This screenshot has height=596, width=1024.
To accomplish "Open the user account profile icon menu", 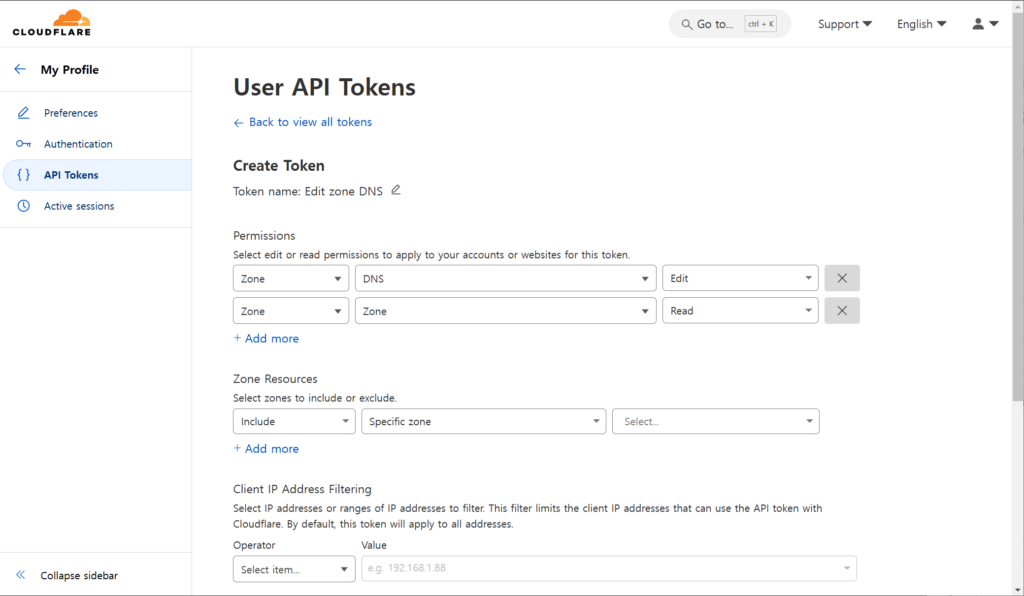I will [984, 24].
